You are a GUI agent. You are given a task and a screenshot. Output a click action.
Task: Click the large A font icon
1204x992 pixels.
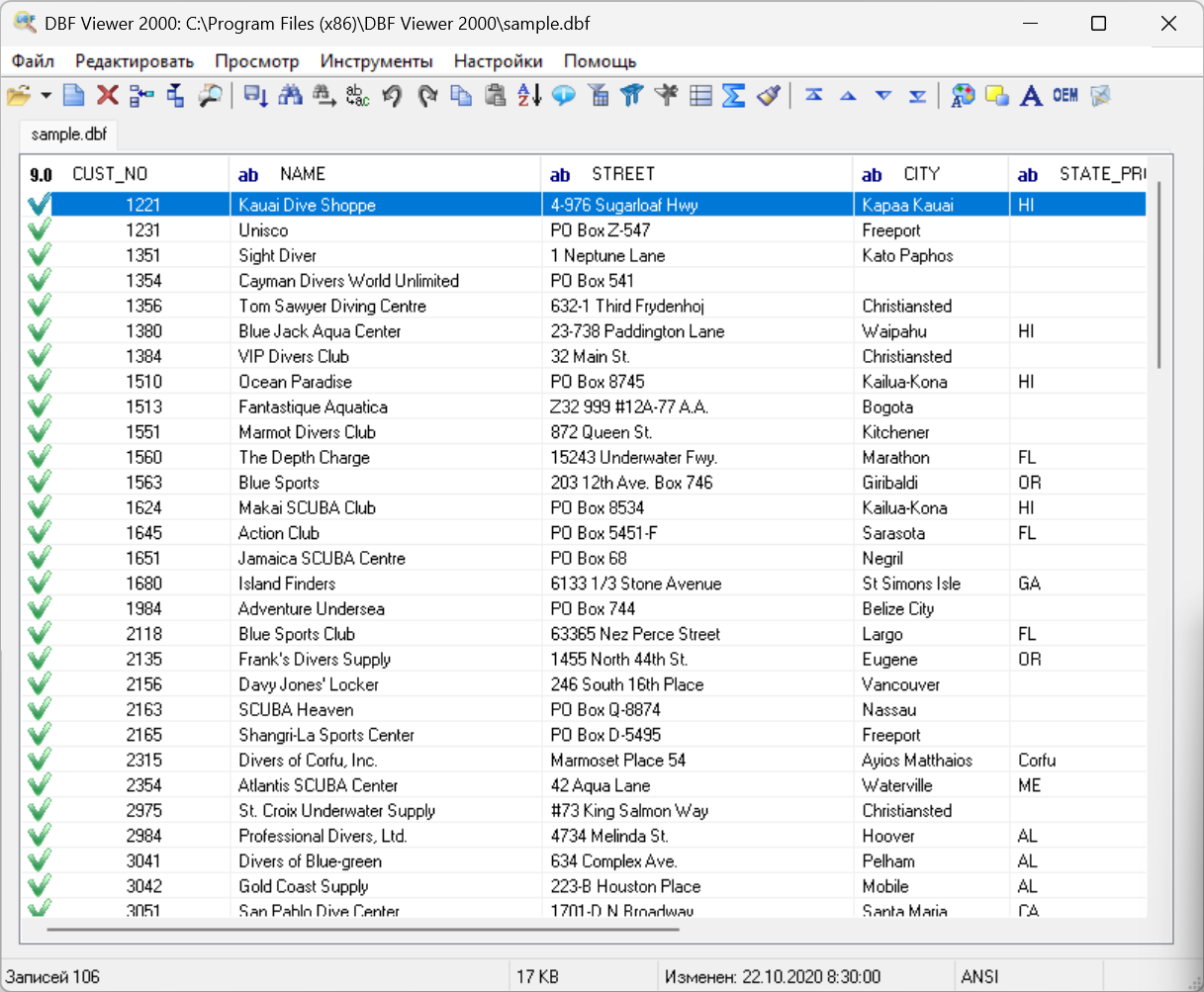coord(1031,95)
